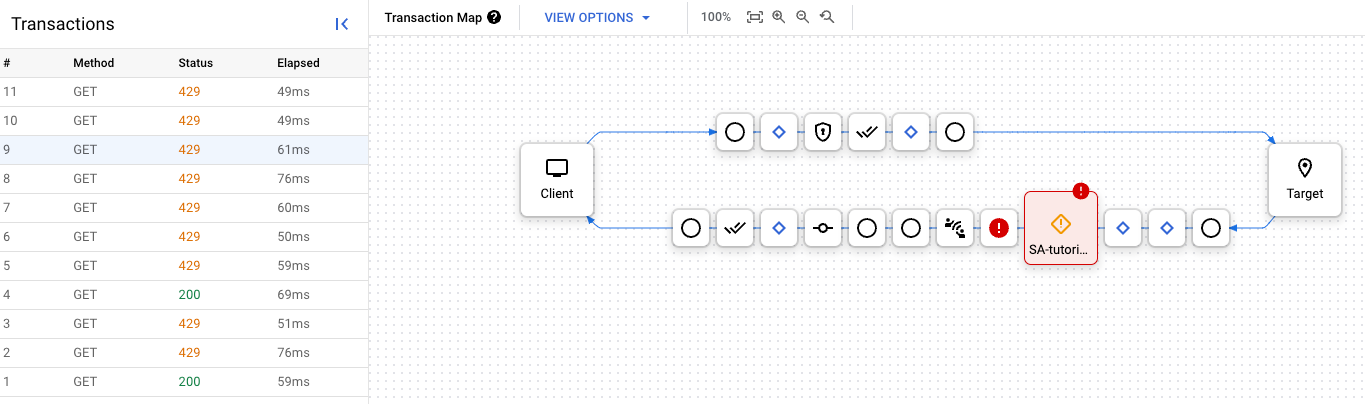
Task: Select the Target location node
Action: pyautogui.click(x=1304, y=179)
